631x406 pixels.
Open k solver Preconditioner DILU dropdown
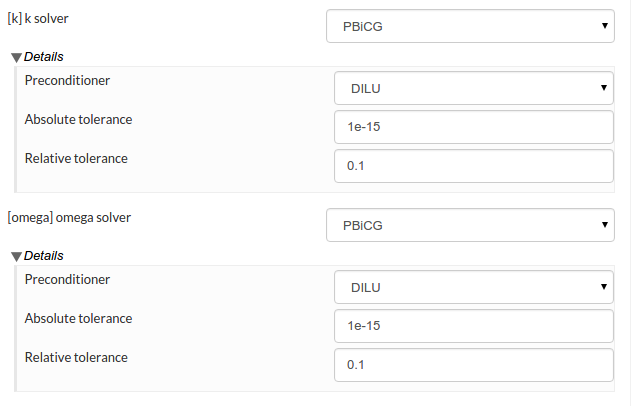[x=473, y=89]
